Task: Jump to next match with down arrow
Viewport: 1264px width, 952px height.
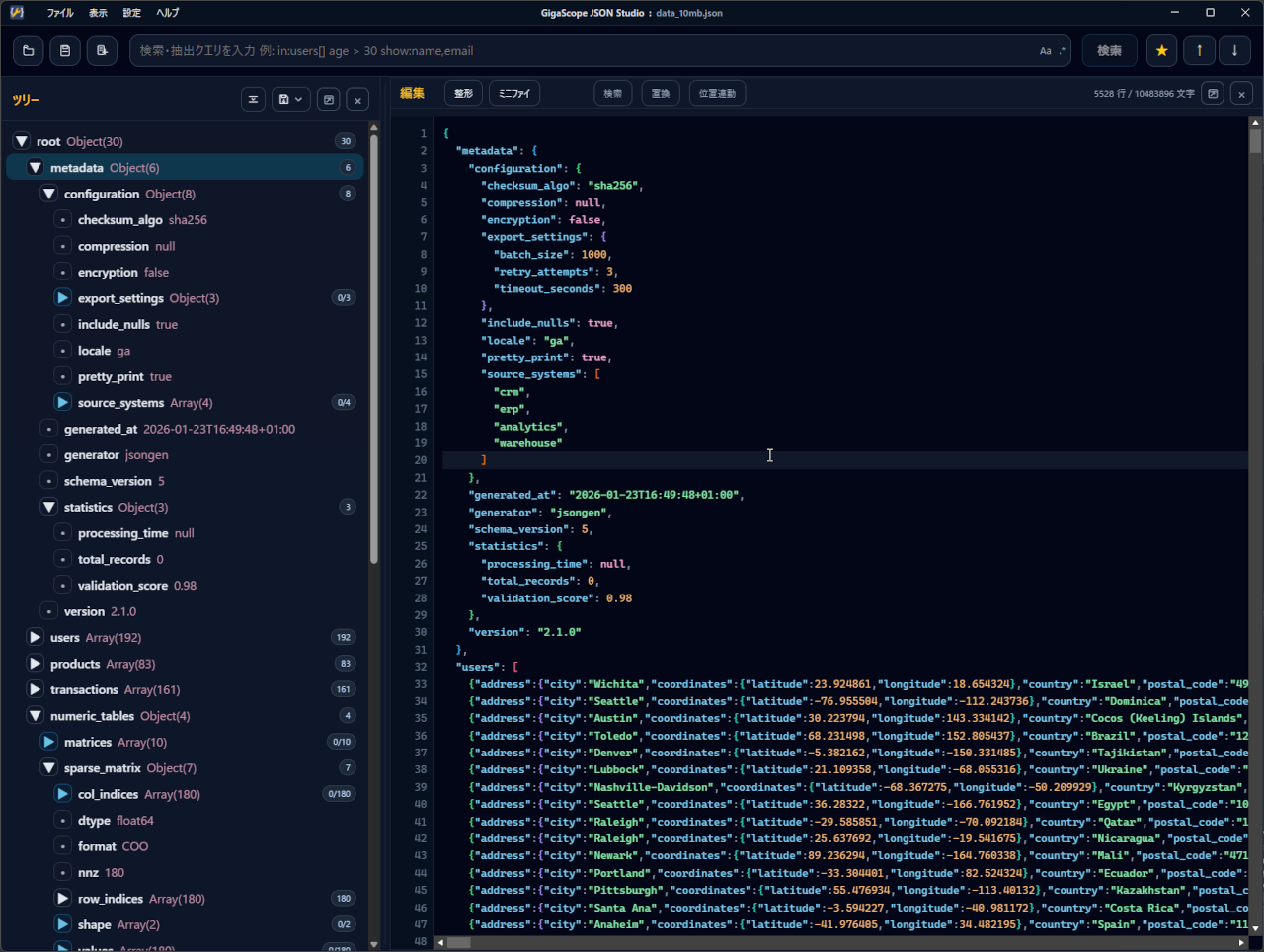Action: click(x=1234, y=50)
